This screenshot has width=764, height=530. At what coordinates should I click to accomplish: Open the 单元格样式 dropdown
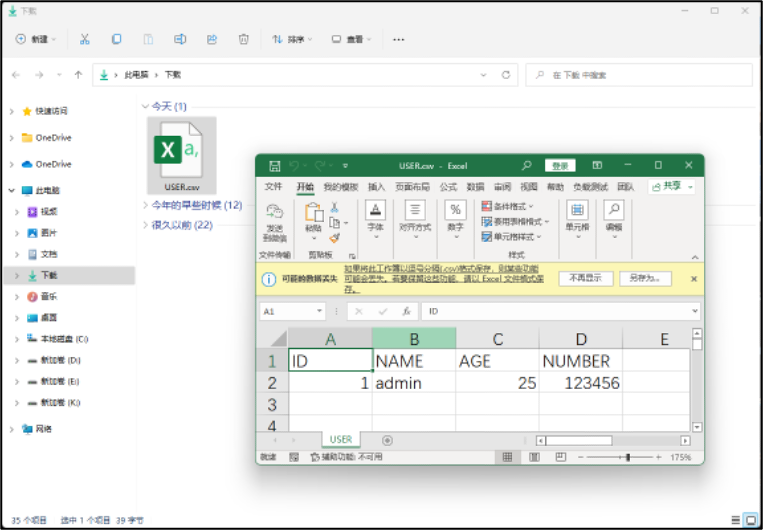tap(512, 237)
